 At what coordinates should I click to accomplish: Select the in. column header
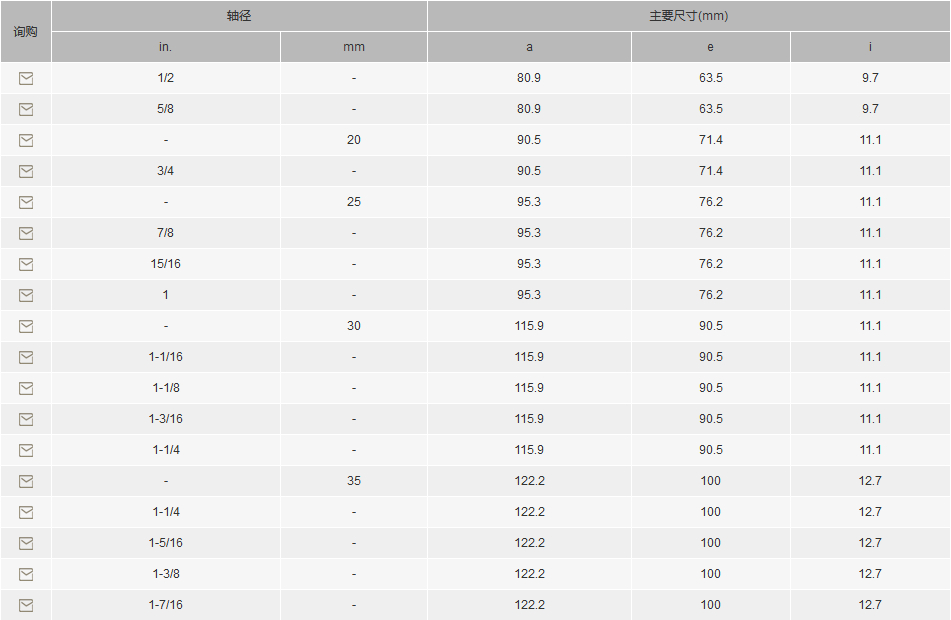[166, 47]
